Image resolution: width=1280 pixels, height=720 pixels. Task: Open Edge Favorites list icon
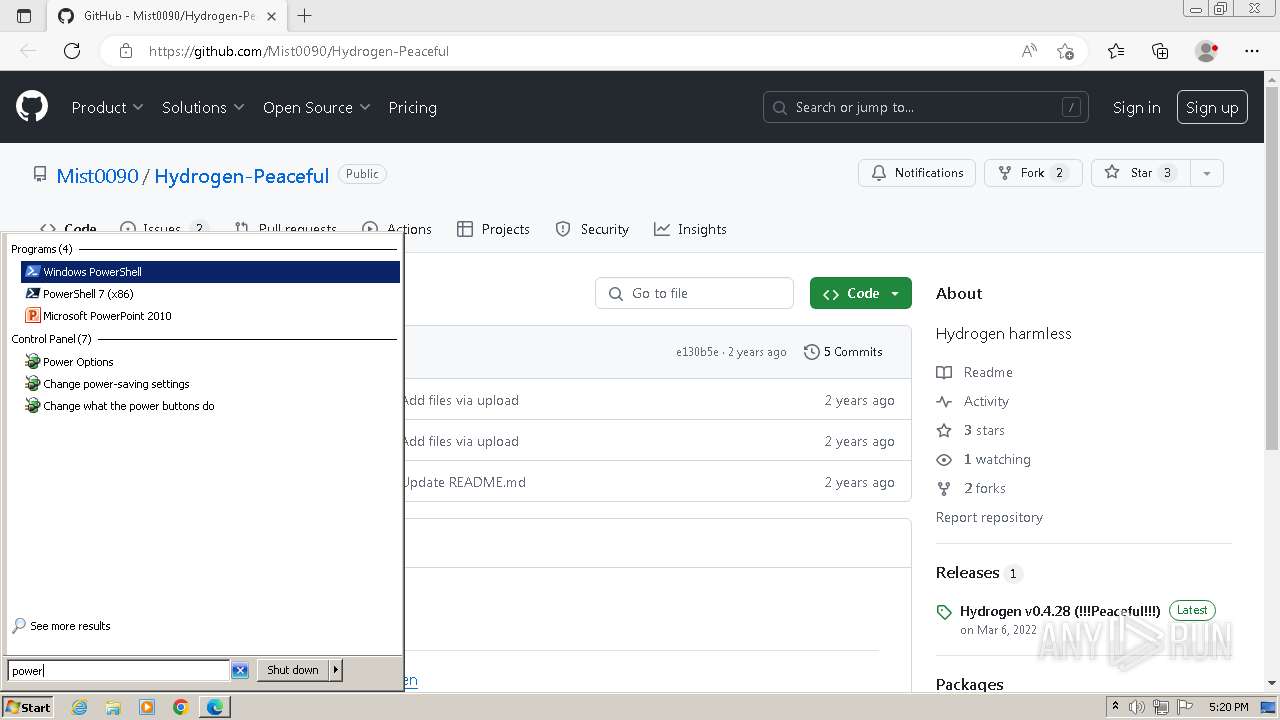pyautogui.click(x=1116, y=51)
